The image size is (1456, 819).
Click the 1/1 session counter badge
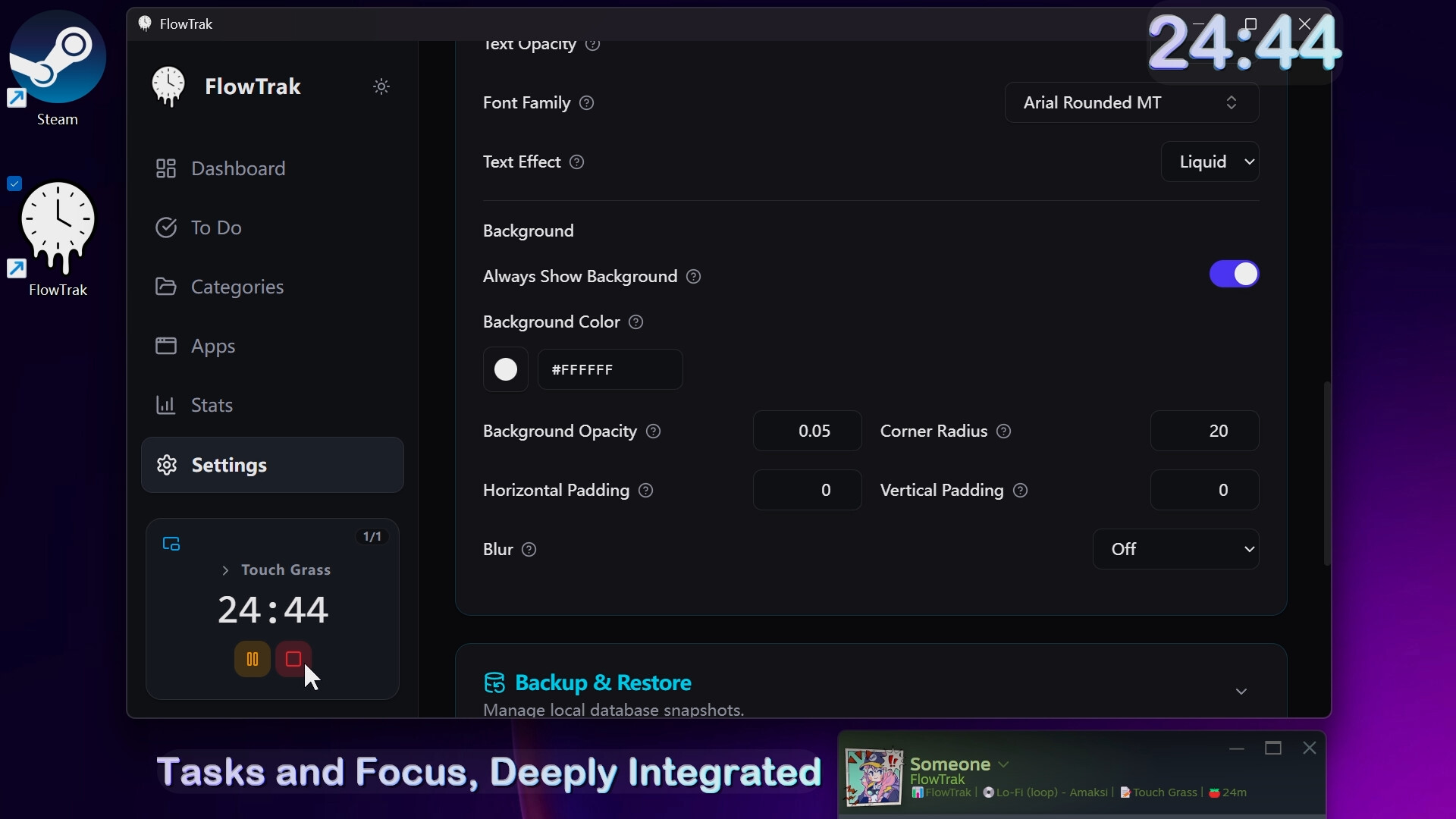[372, 537]
